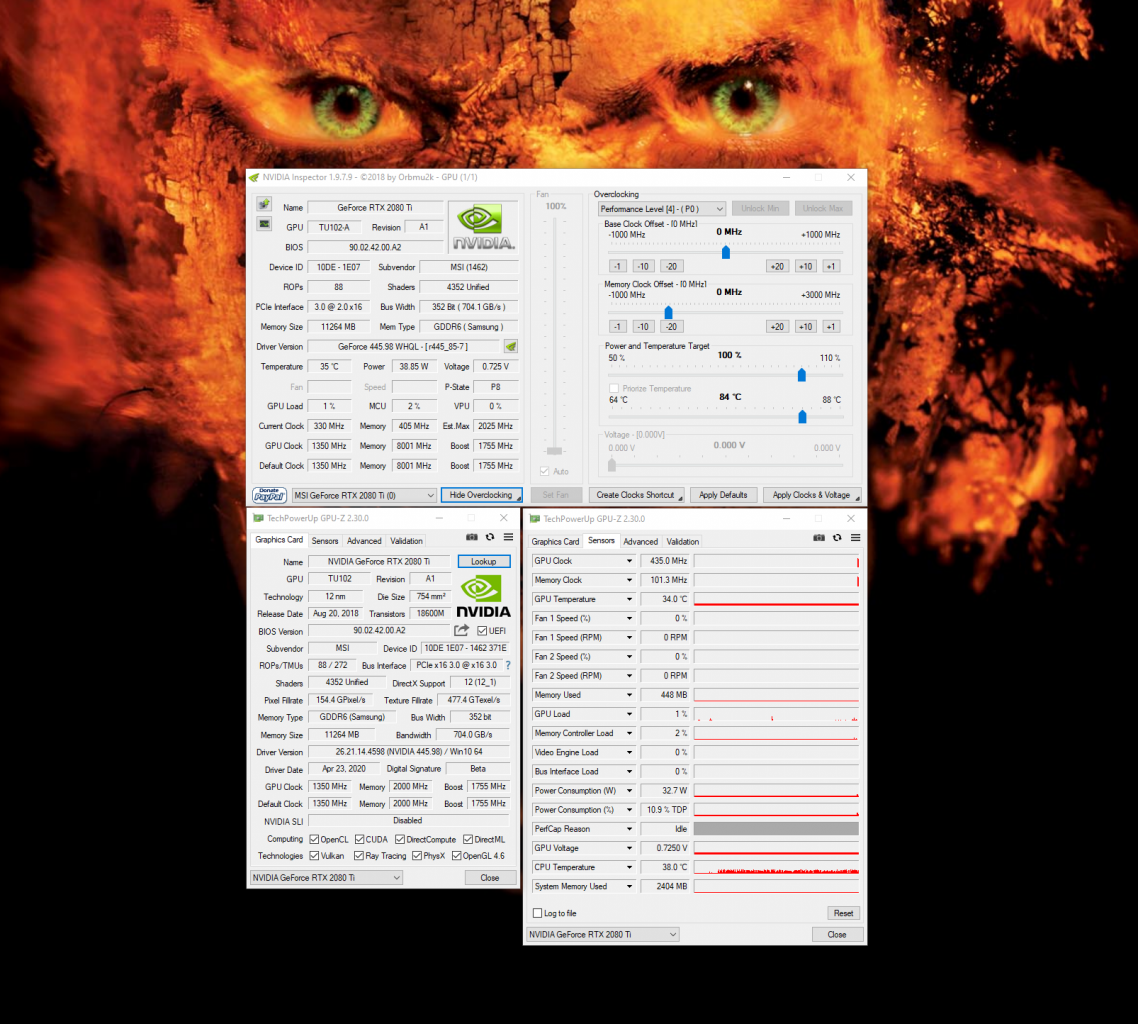This screenshot has width=1138, height=1024.
Task: Click the top-left icon beside Name in NVIDIA Inspector
Action: pos(264,204)
